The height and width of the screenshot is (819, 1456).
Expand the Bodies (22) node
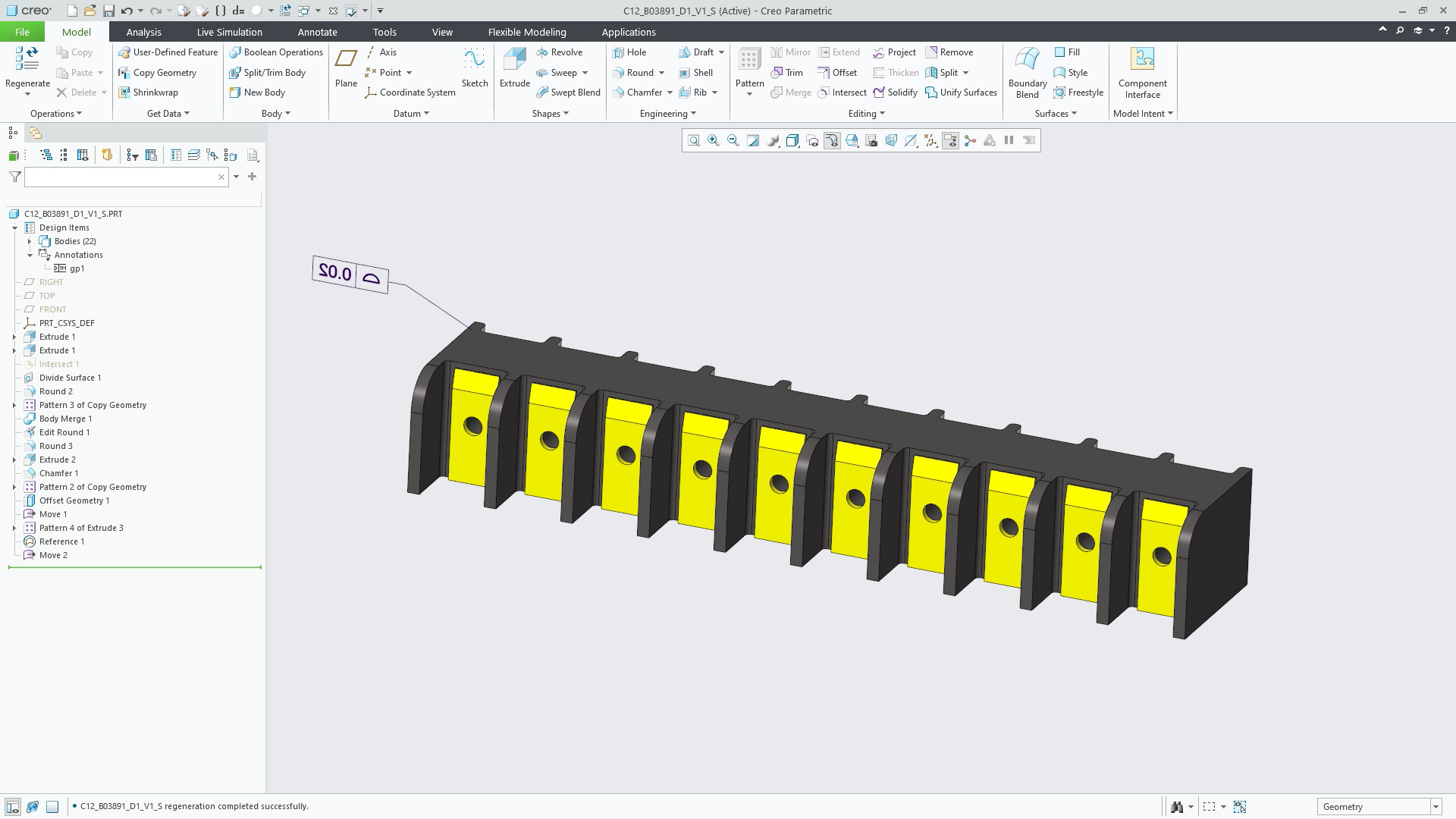pyautogui.click(x=30, y=241)
